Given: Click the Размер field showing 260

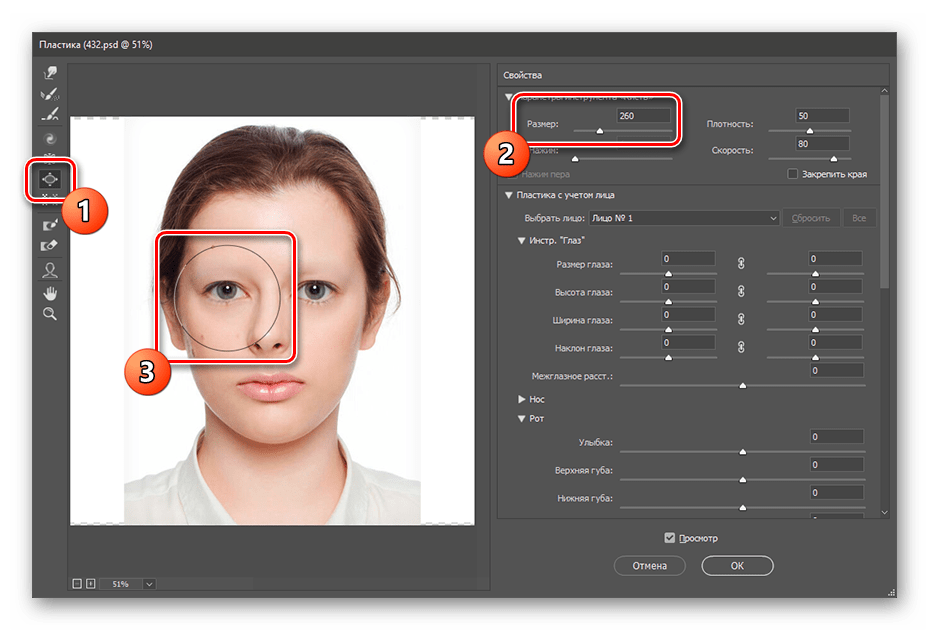Looking at the screenshot, I should coord(643,116).
